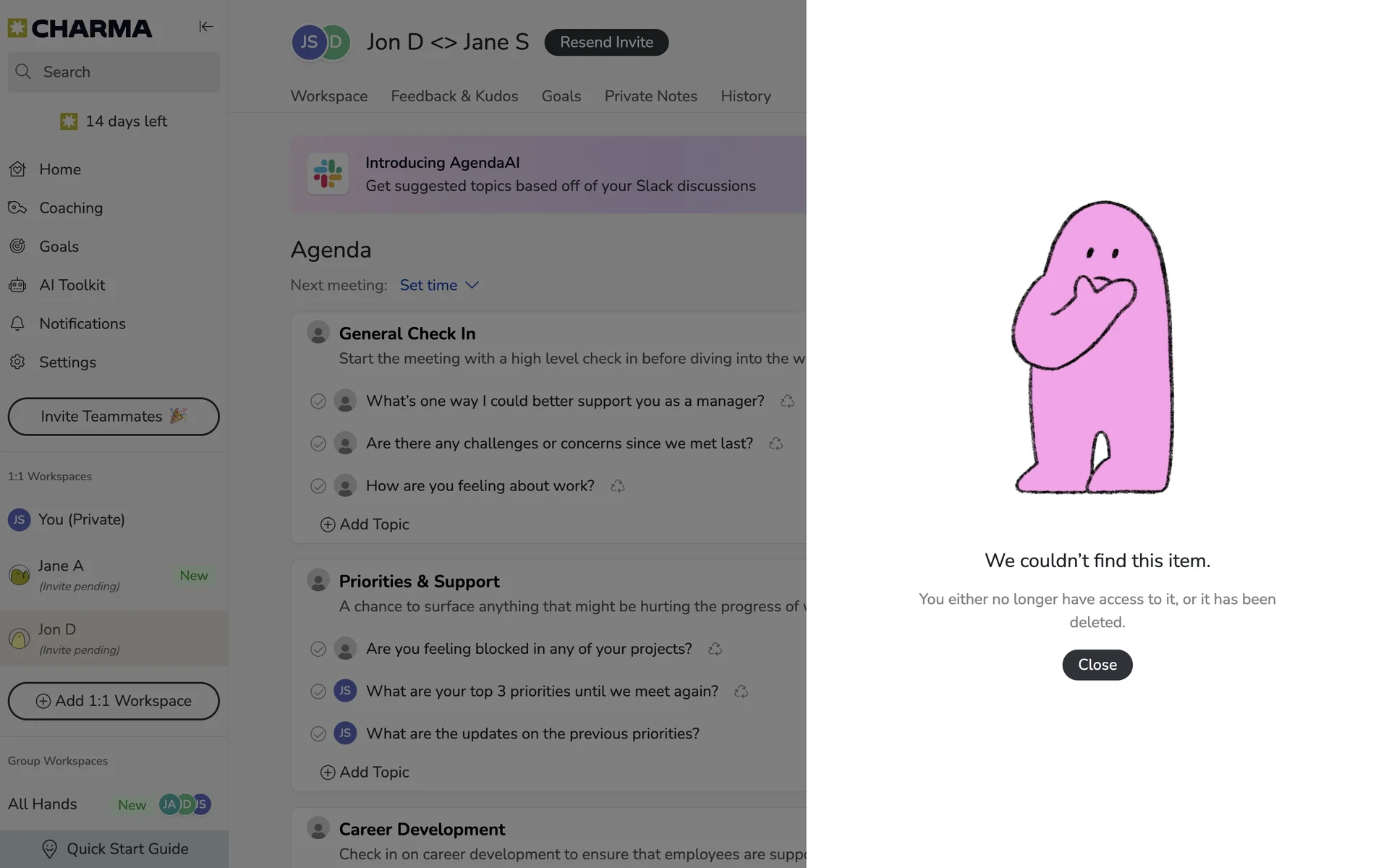Viewport: 1389px width, 868px height.
Task: Open Settings using the gear icon
Action: click(17, 362)
